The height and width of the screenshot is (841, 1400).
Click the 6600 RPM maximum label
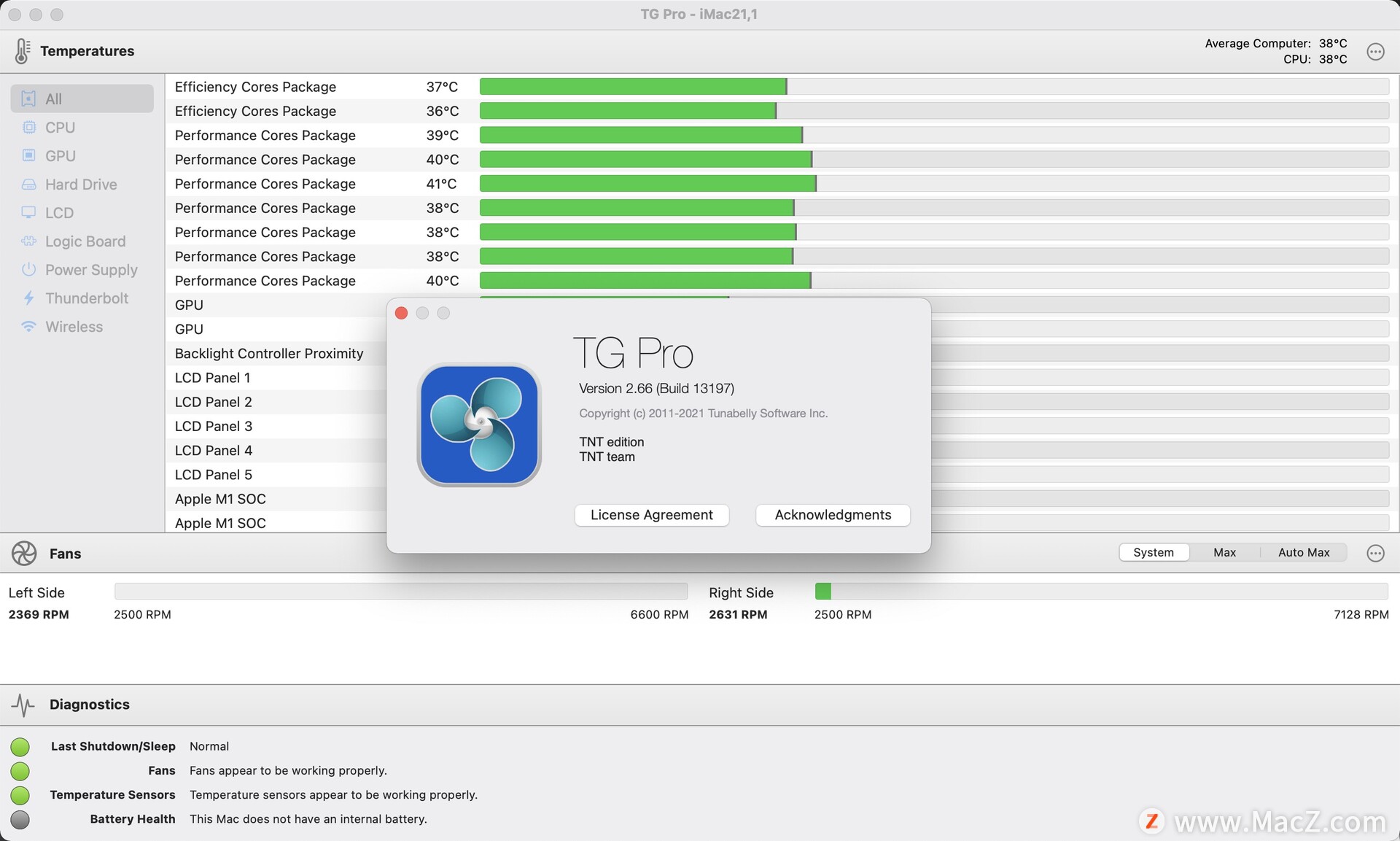point(659,614)
